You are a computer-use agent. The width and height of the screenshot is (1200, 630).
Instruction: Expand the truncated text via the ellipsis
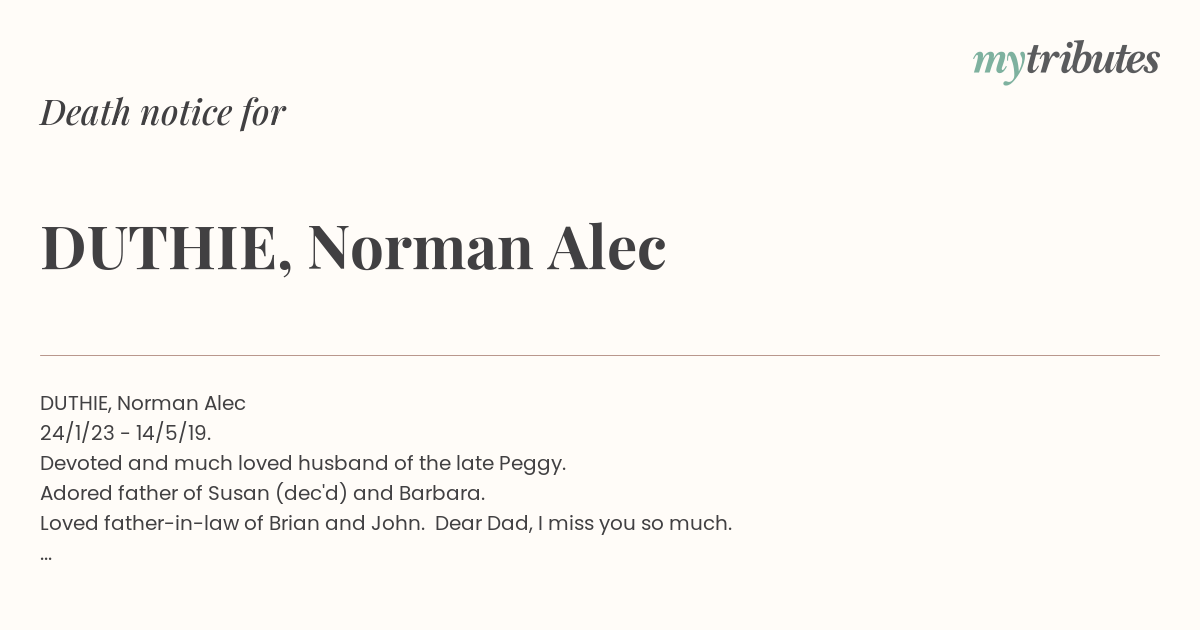pyautogui.click(x=46, y=555)
